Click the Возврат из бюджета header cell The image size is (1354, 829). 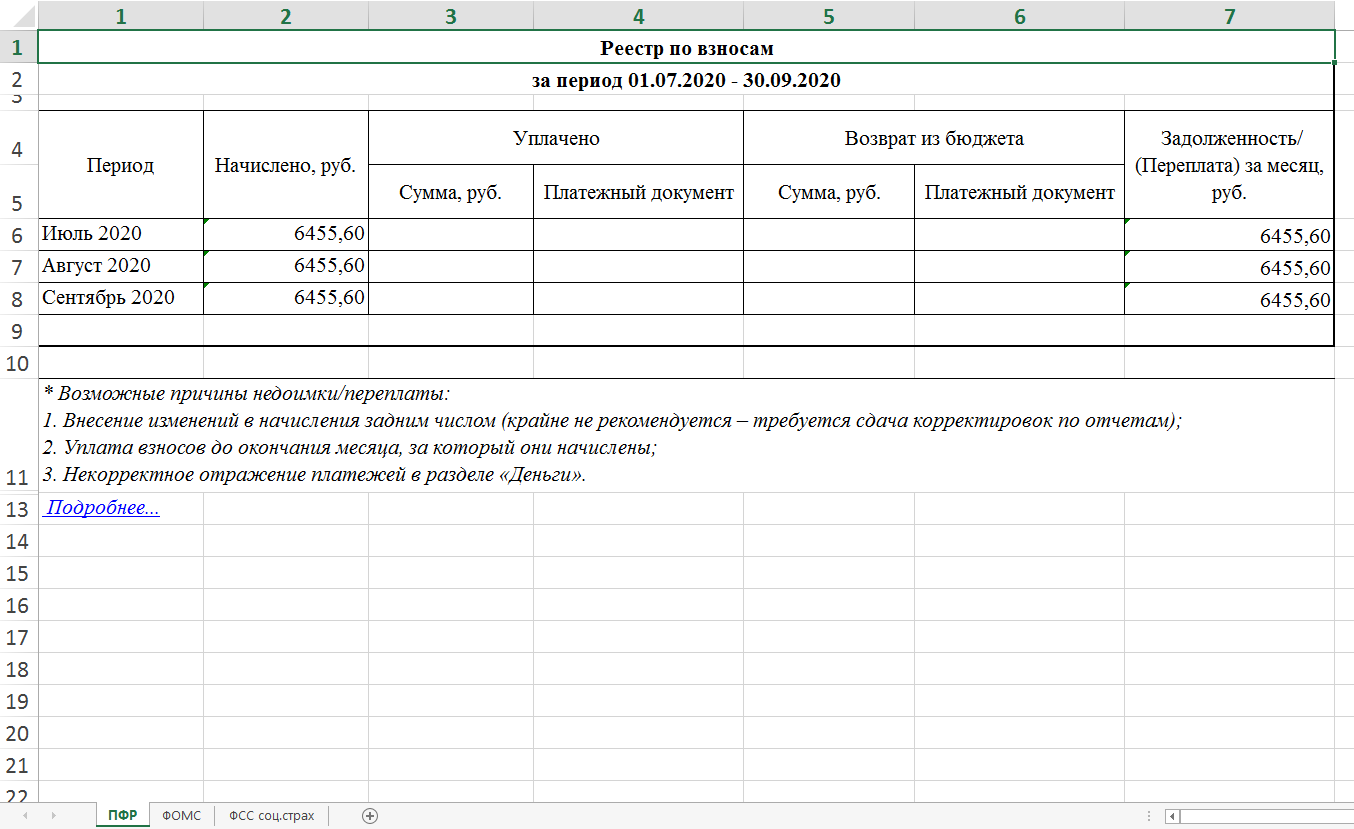(934, 138)
